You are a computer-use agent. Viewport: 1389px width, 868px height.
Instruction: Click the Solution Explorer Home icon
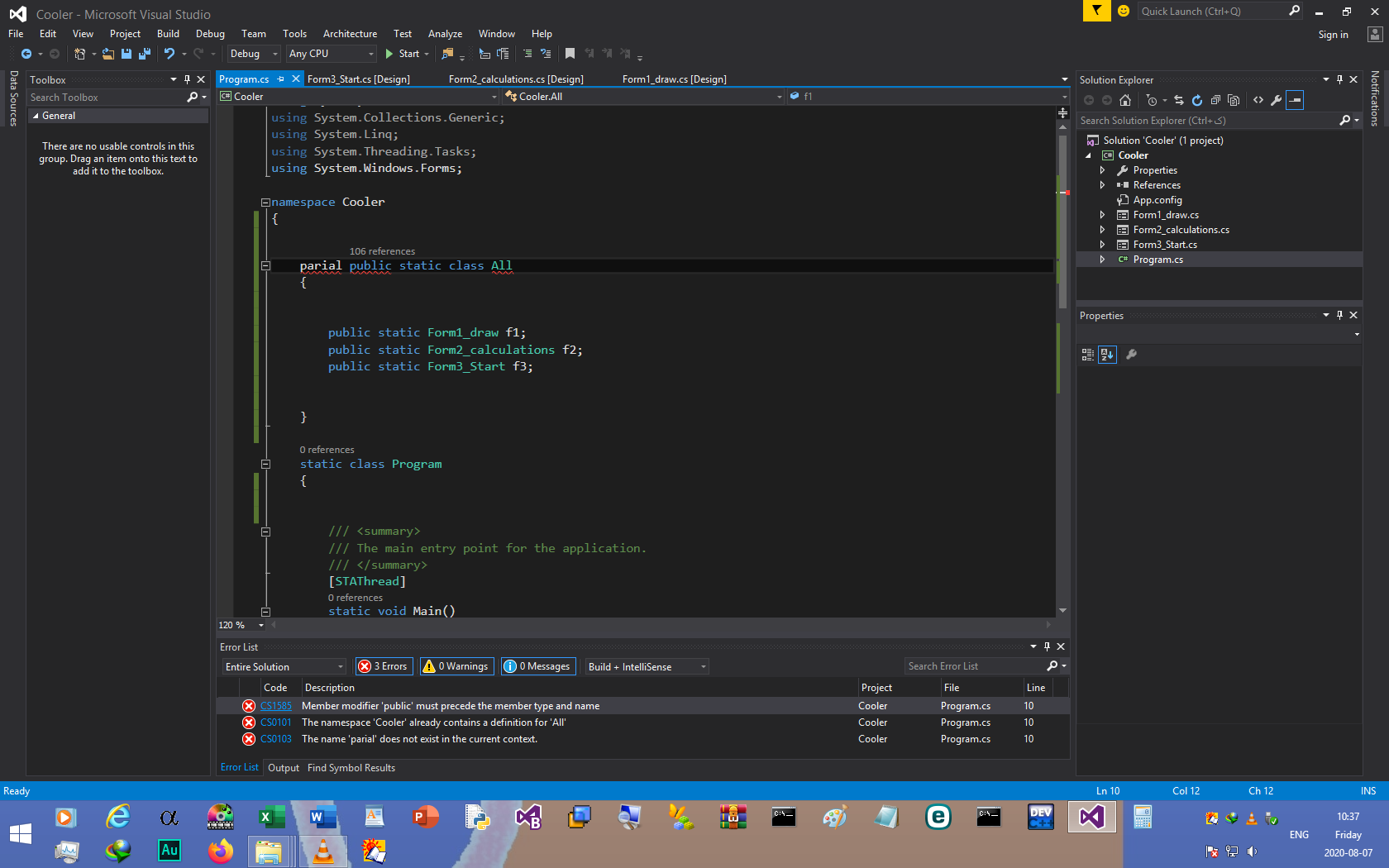click(x=1125, y=100)
